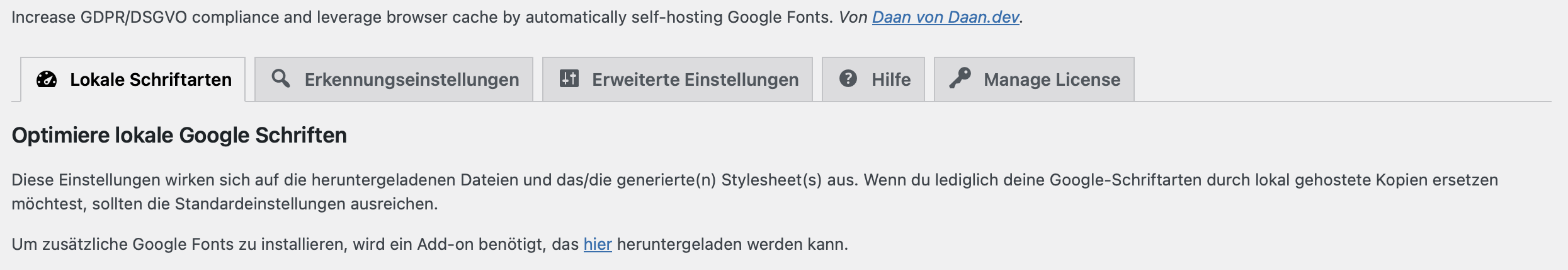Click the text "self-hosting Google Fonts"
Screen dimensions: 1568x270
(732, 17)
